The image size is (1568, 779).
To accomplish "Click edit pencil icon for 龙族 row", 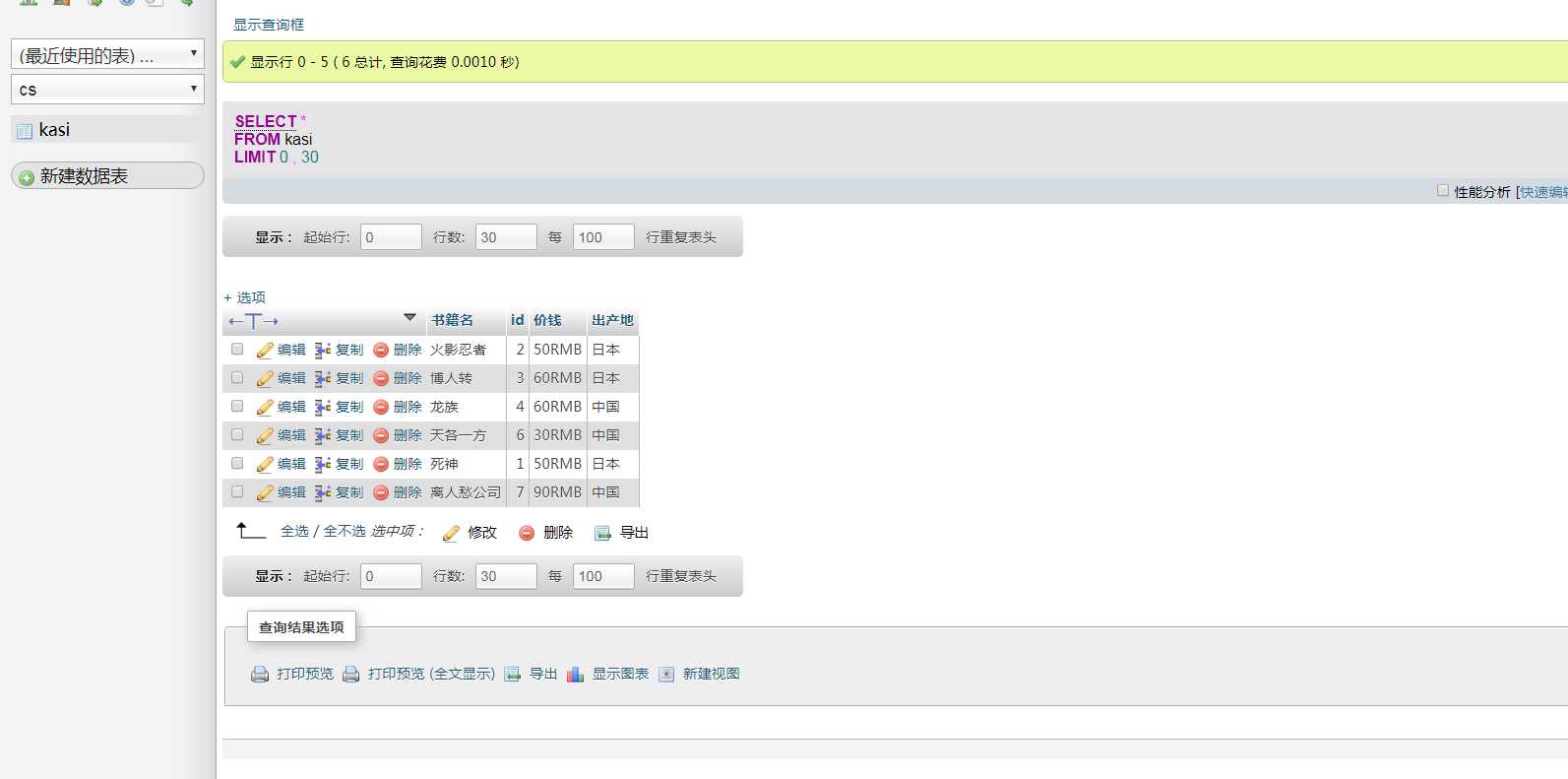I will (x=265, y=407).
